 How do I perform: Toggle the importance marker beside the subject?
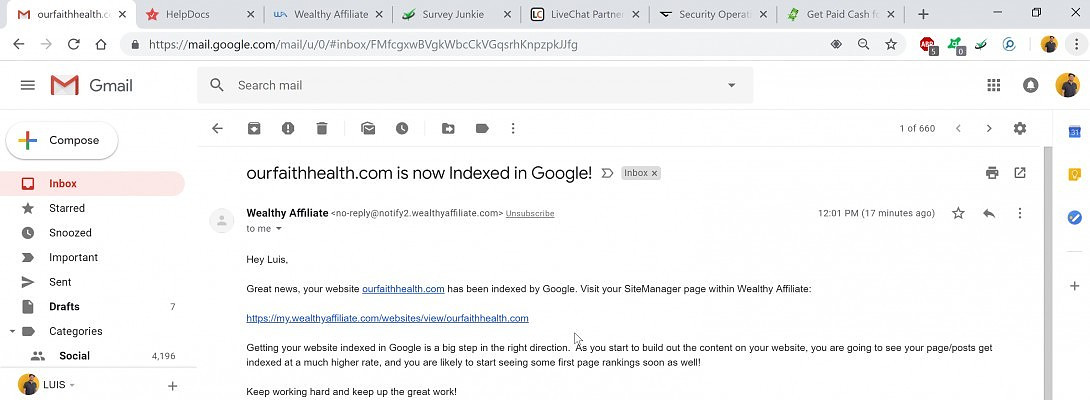coord(607,173)
